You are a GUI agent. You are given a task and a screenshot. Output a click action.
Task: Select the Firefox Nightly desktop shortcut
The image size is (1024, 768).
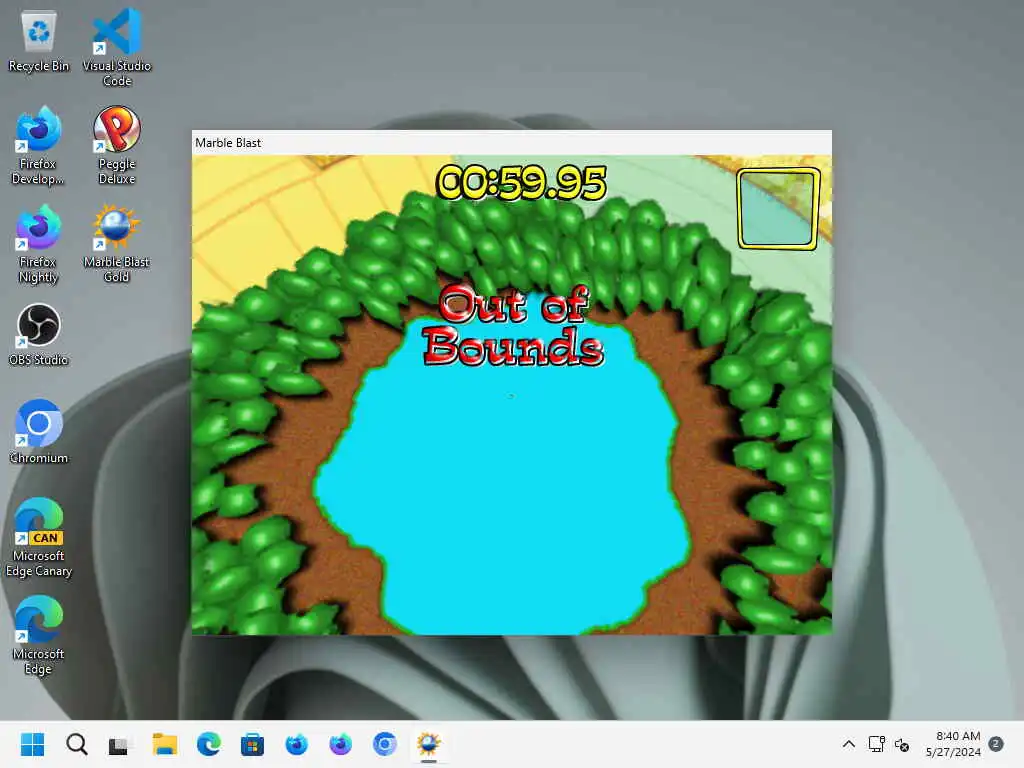(x=39, y=244)
